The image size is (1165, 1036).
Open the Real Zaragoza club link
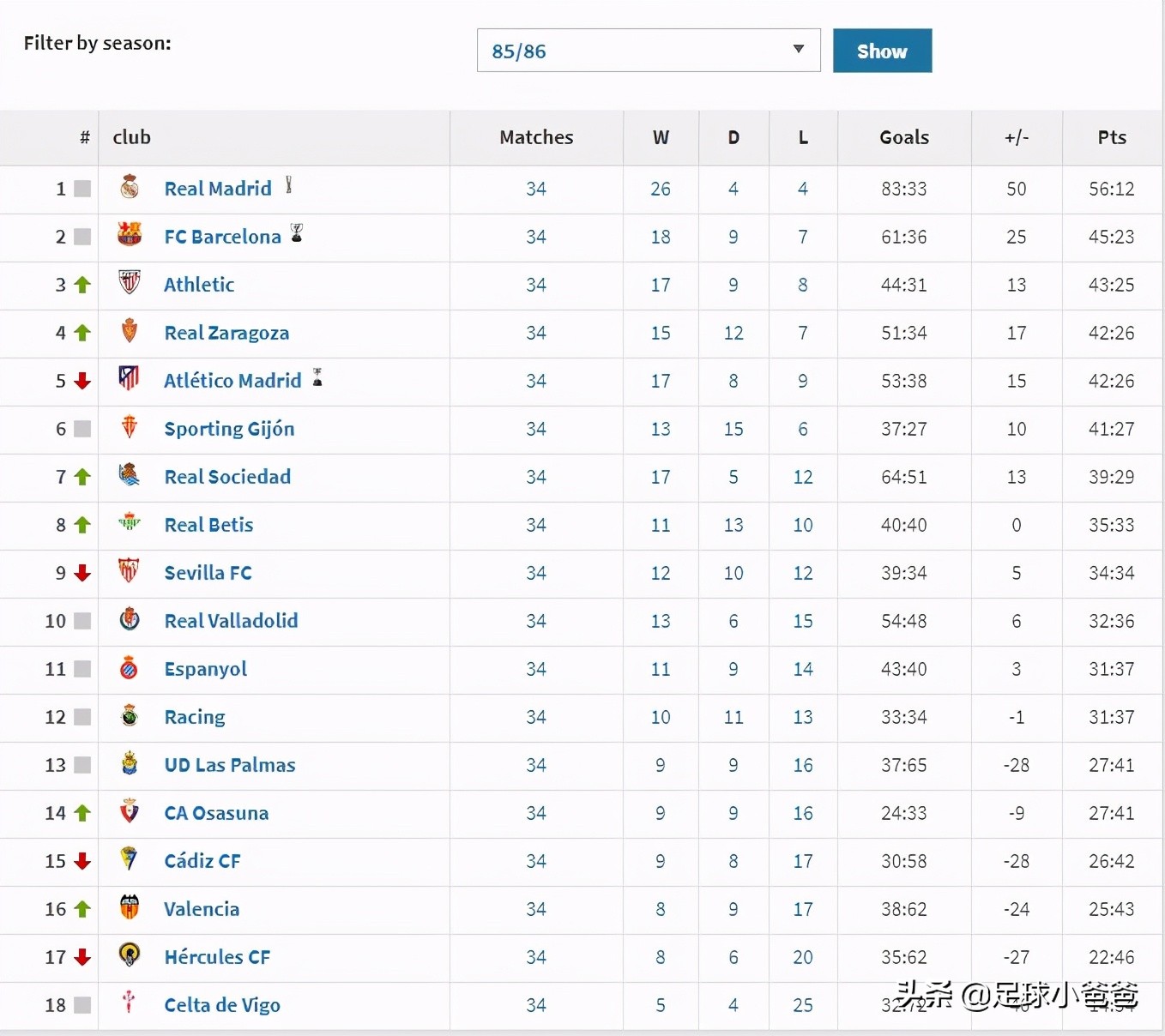click(226, 333)
